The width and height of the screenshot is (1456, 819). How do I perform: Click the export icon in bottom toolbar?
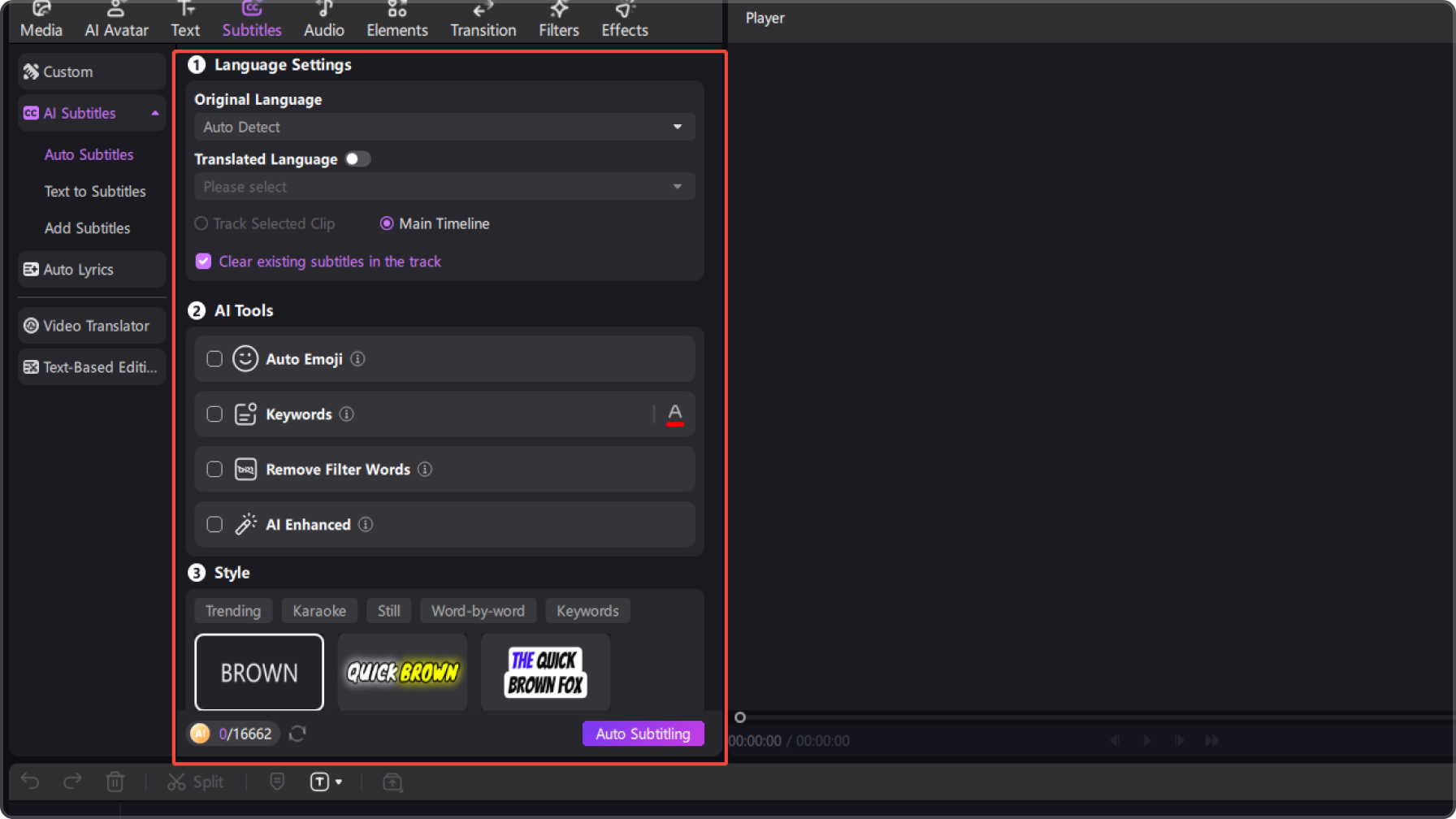[392, 782]
